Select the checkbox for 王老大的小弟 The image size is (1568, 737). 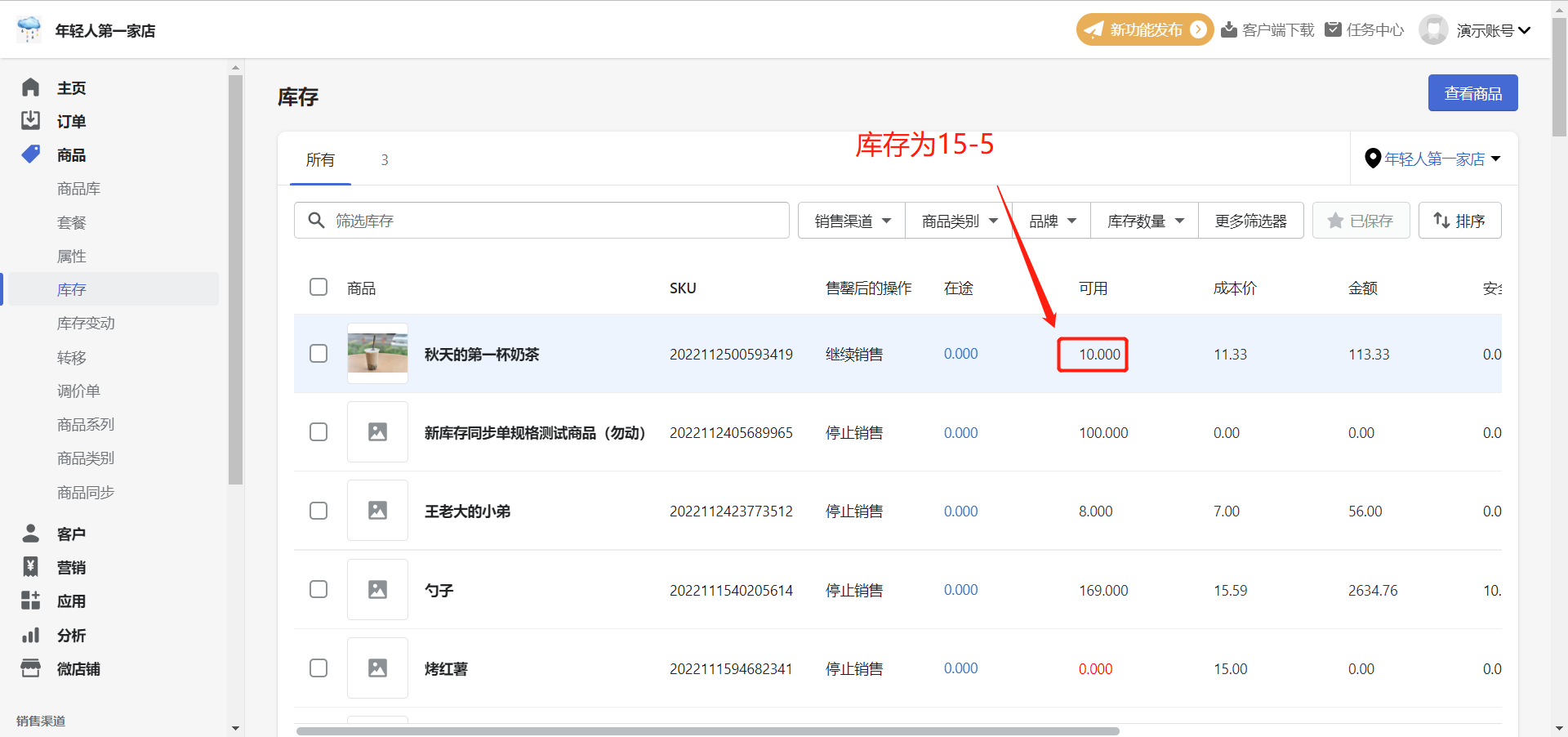(x=318, y=511)
